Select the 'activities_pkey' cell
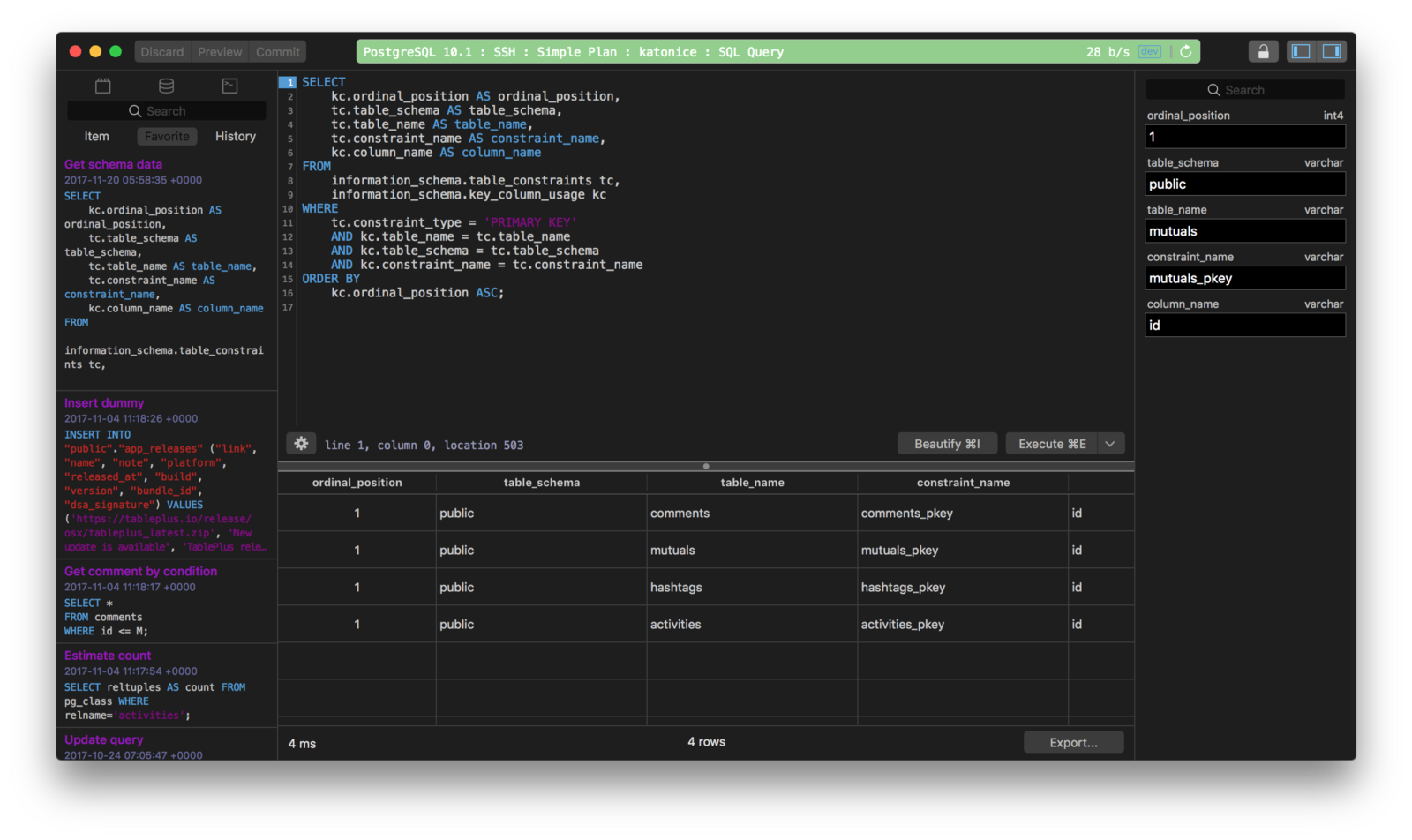Image resolution: width=1412 pixels, height=840 pixels. pos(963,624)
